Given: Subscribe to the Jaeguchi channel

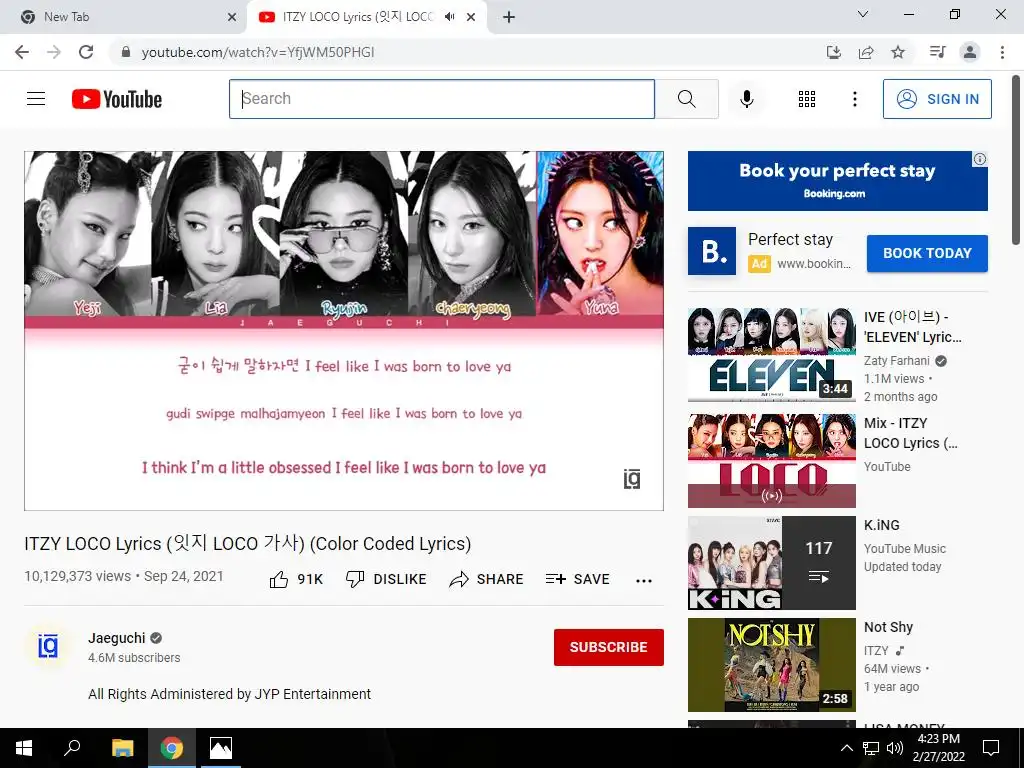Looking at the screenshot, I should (609, 647).
